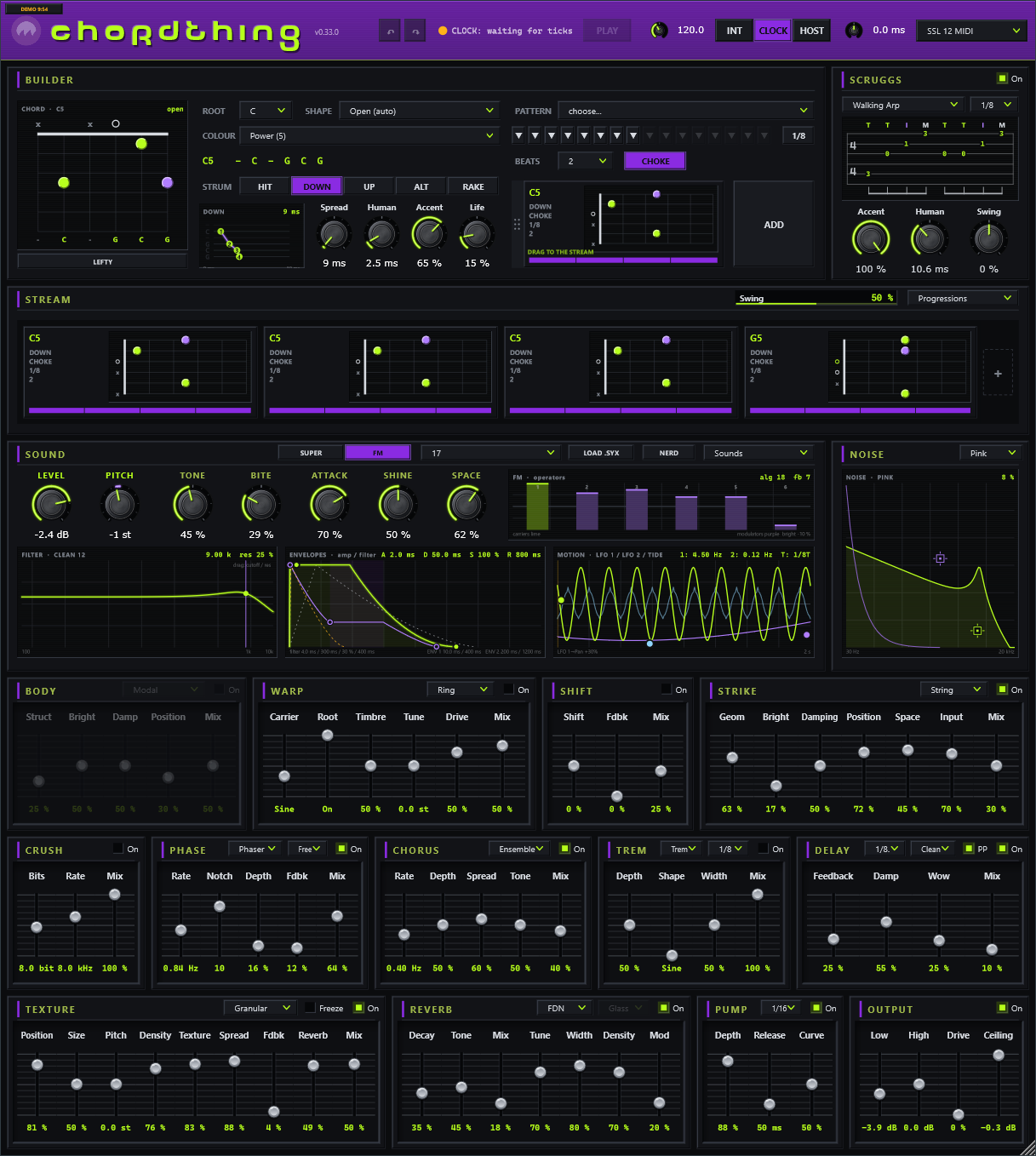Toggle the Delay PP checkbox

(969, 849)
